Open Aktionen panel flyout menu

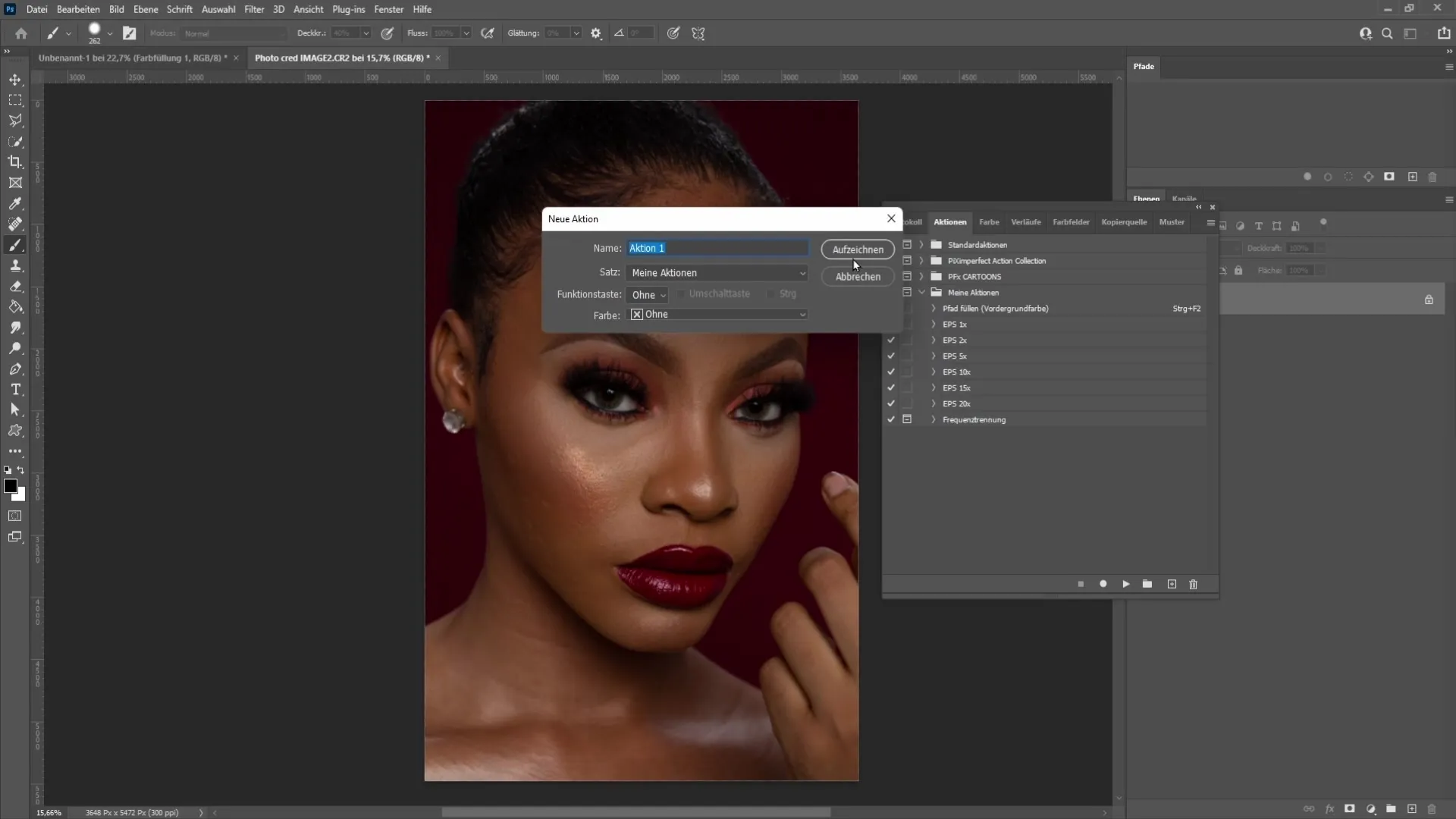[x=1211, y=223]
